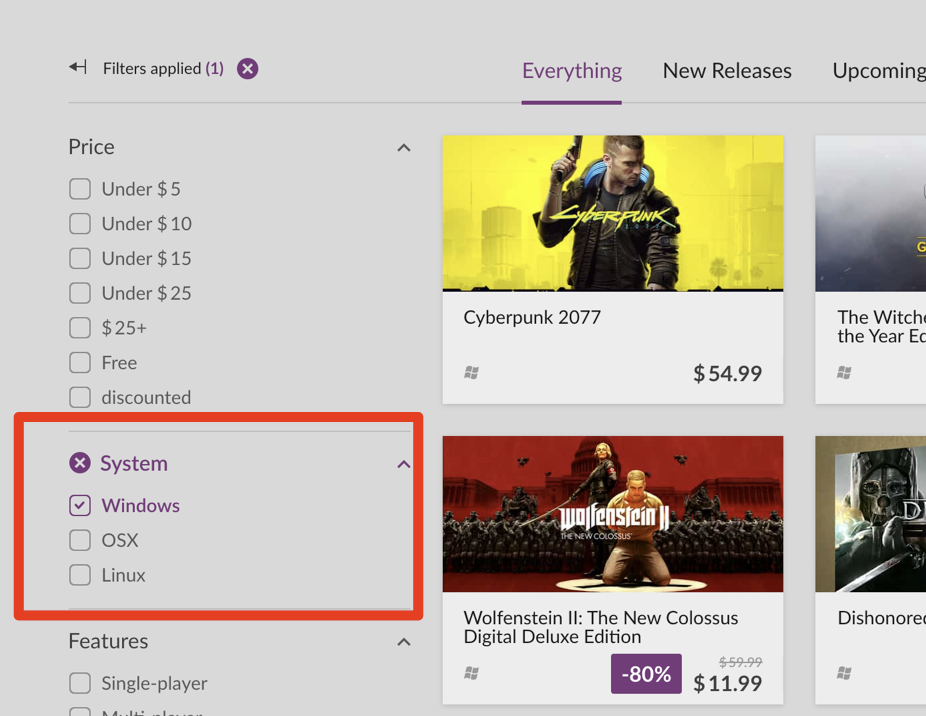Tick the Under $25 checkbox
Screen dimensions: 926x716
[80, 293]
